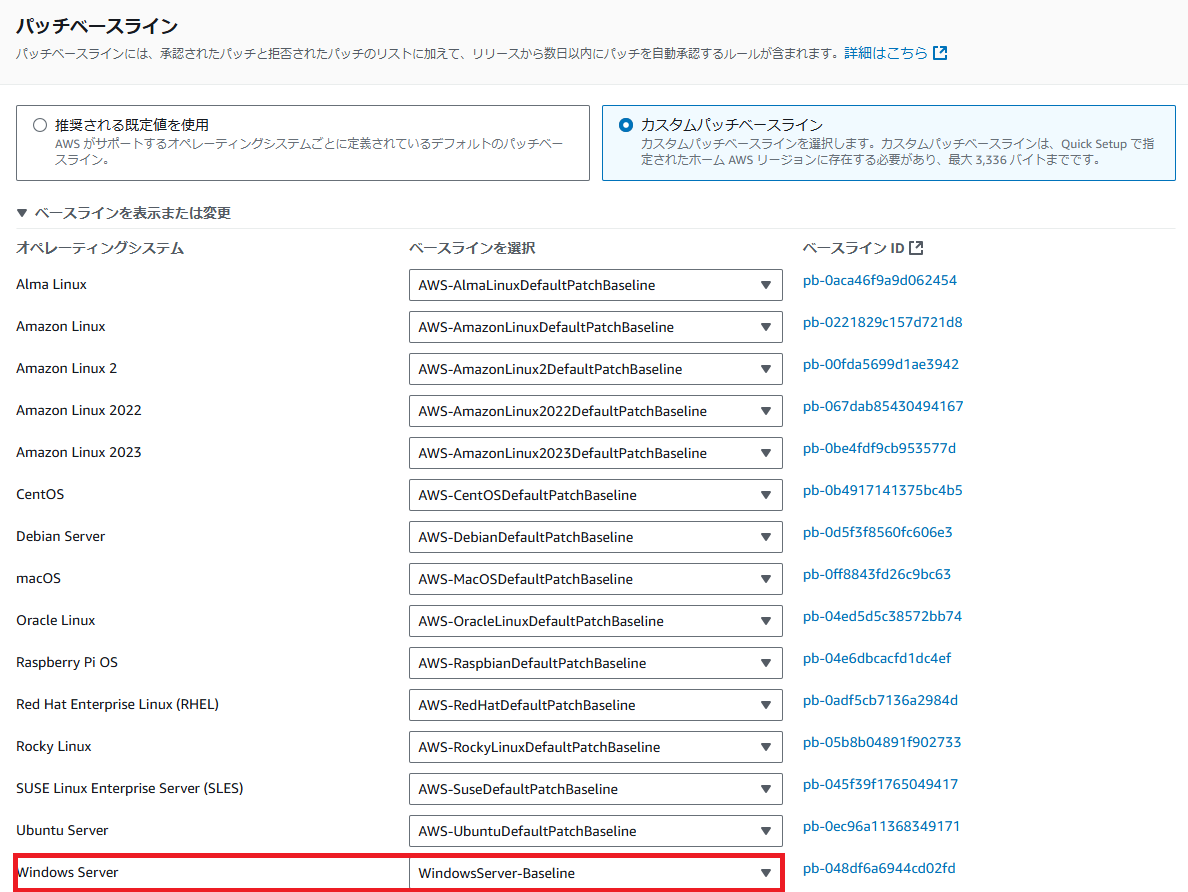Click external link icon beside 詳細はこちら
Image resolution: width=1188 pixels, height=892 pixels.
point(940,53)
